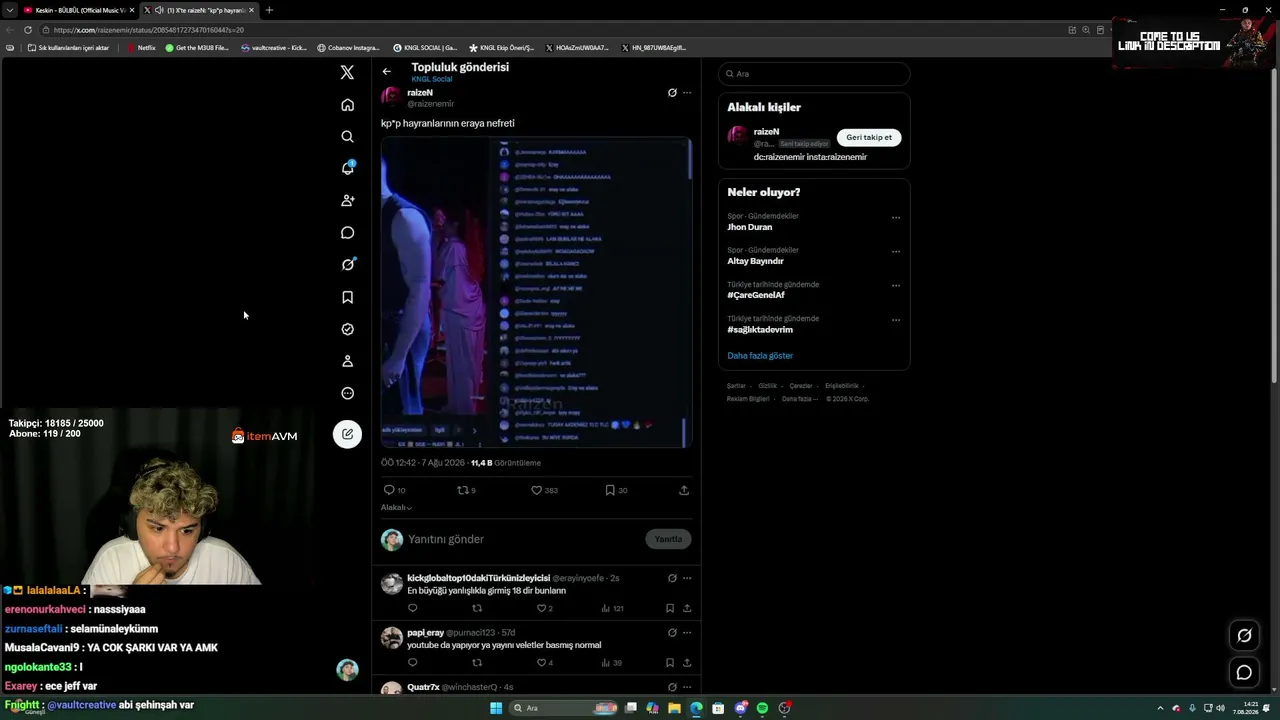The height and width of the screenshot is (720, 1280).
Task: Compose a new post with the round button
Action: [347, 434]
